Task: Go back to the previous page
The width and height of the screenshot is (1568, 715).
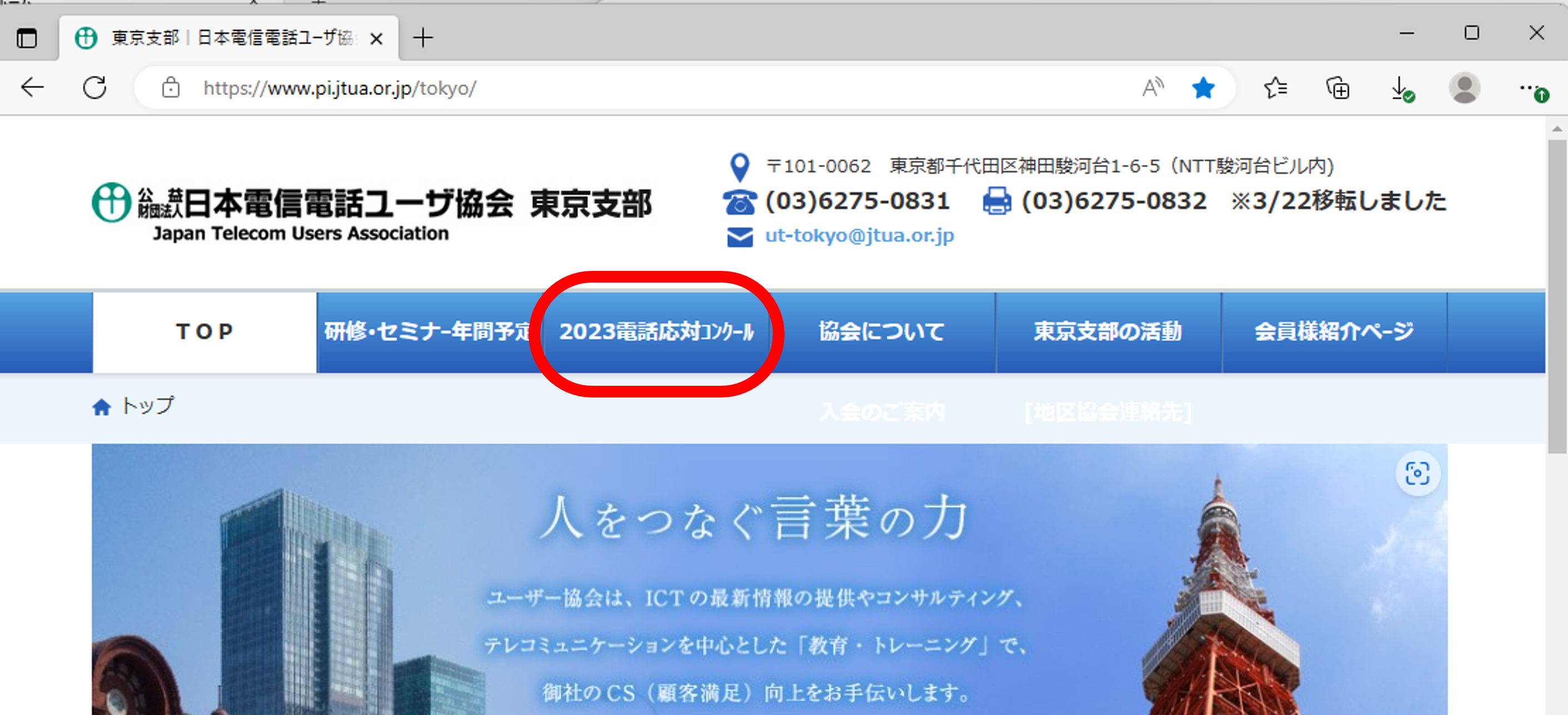Action: click(32, 88)
